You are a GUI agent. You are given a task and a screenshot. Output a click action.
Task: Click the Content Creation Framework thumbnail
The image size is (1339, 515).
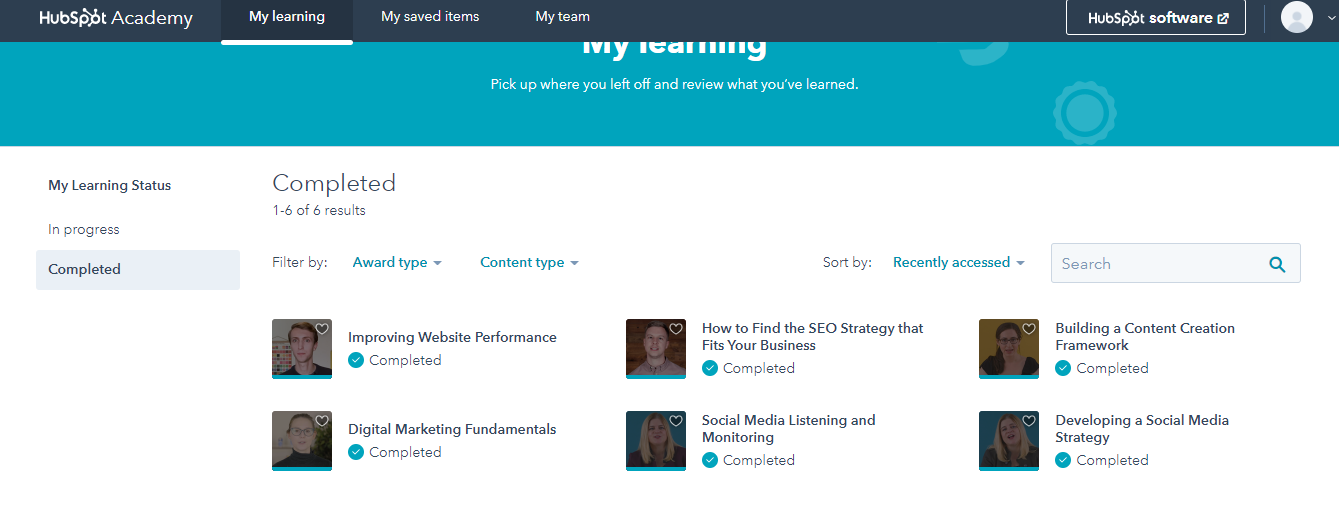pos(1009,349)
